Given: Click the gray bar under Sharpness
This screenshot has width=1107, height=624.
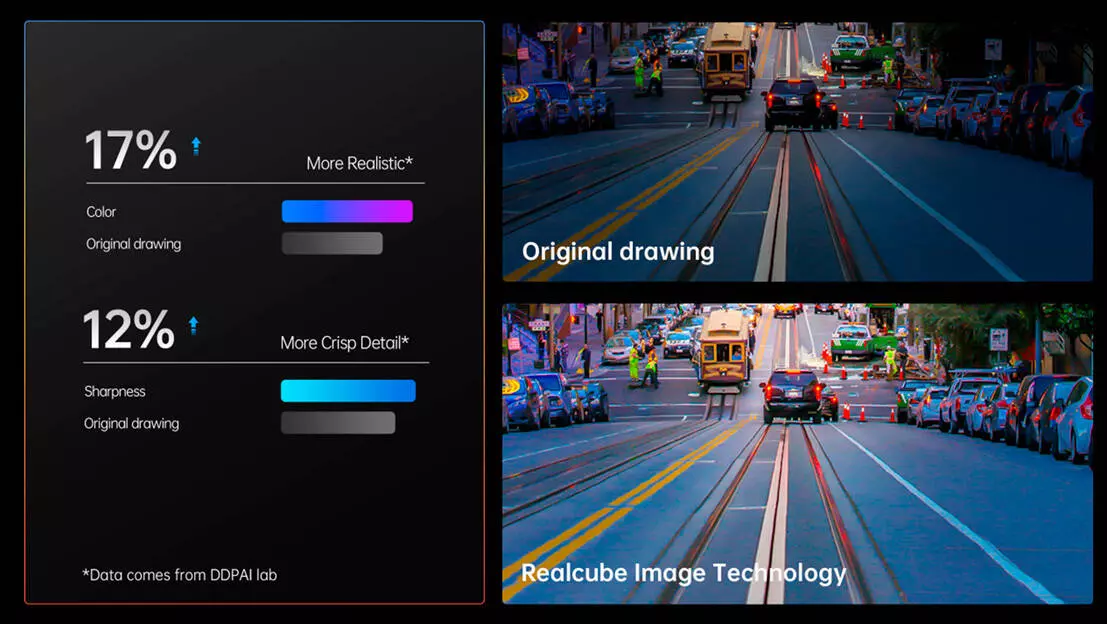Looking at the screenshot, I should tap(338, 423).
